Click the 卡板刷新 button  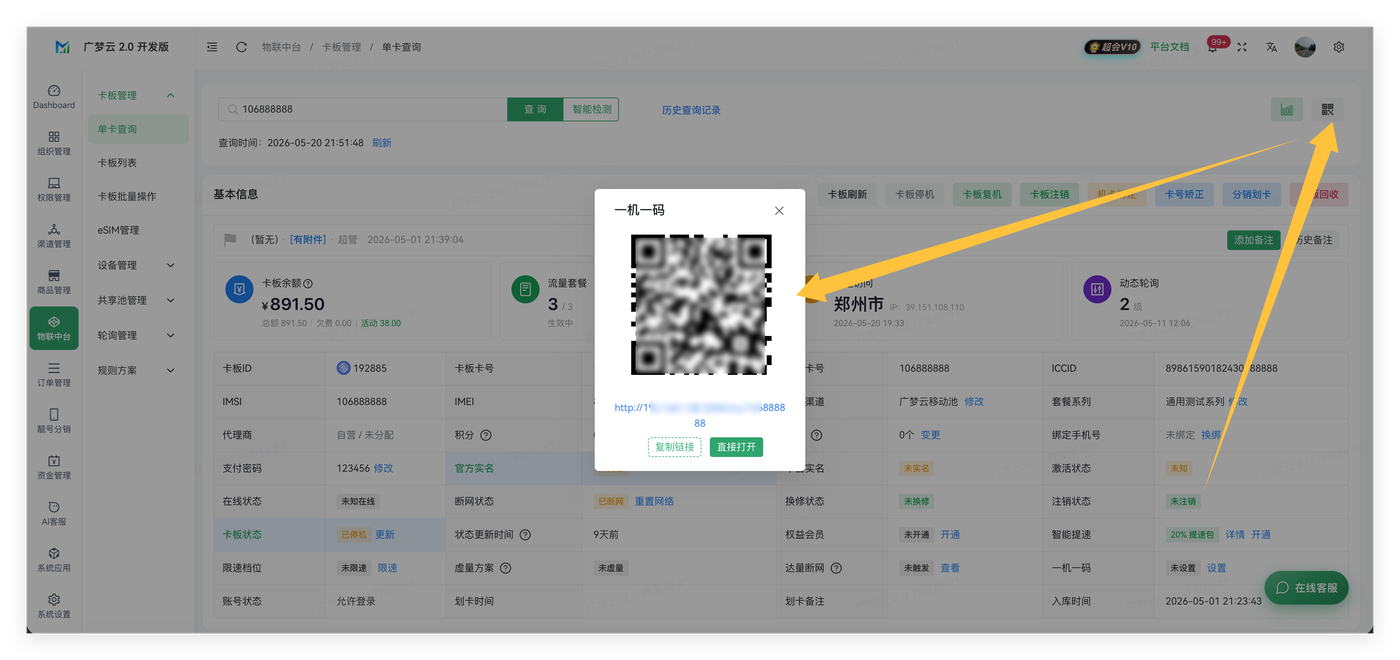click(x=848, y=194)
